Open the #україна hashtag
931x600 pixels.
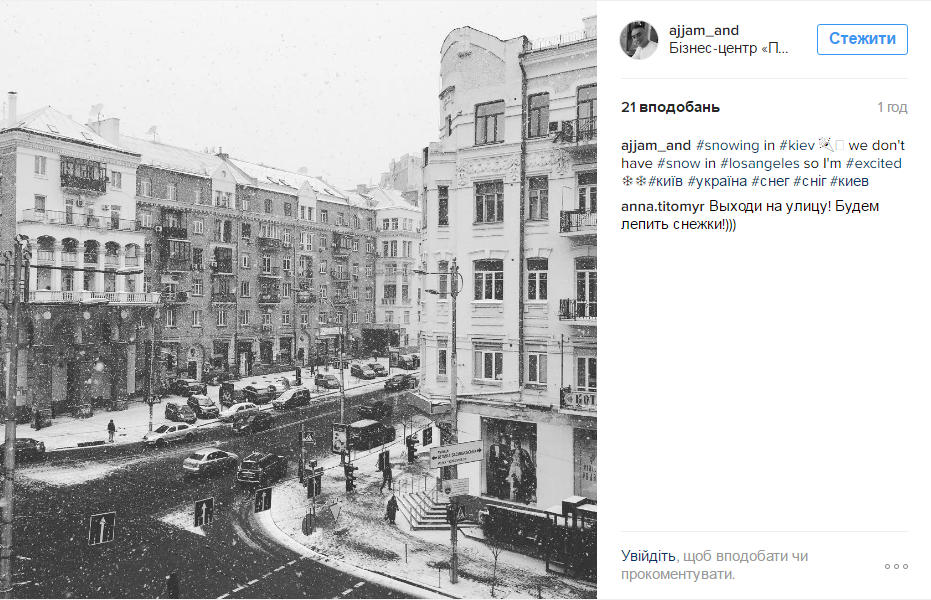pyautogui.click(x=717, y=181)
